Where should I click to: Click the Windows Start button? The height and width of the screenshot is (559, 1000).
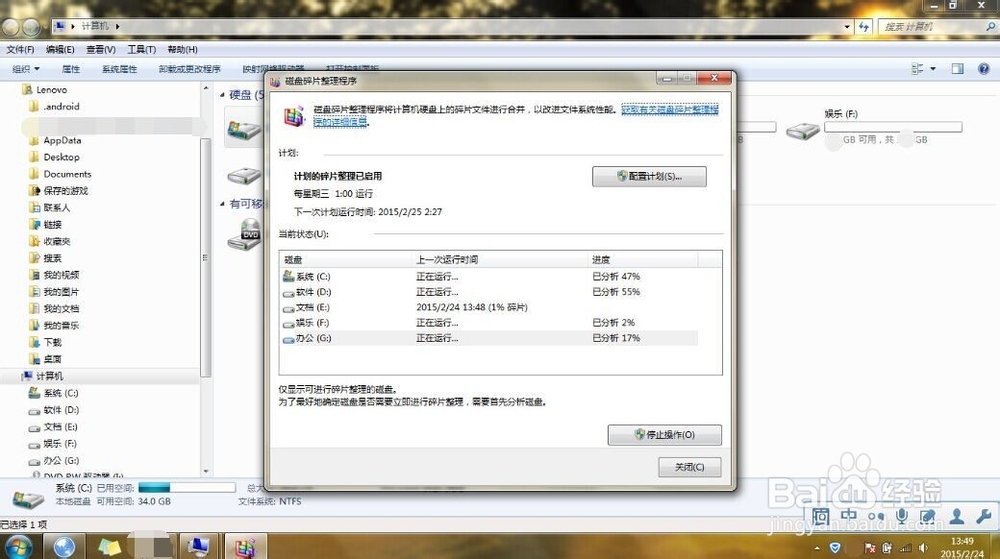pos(18,547)
